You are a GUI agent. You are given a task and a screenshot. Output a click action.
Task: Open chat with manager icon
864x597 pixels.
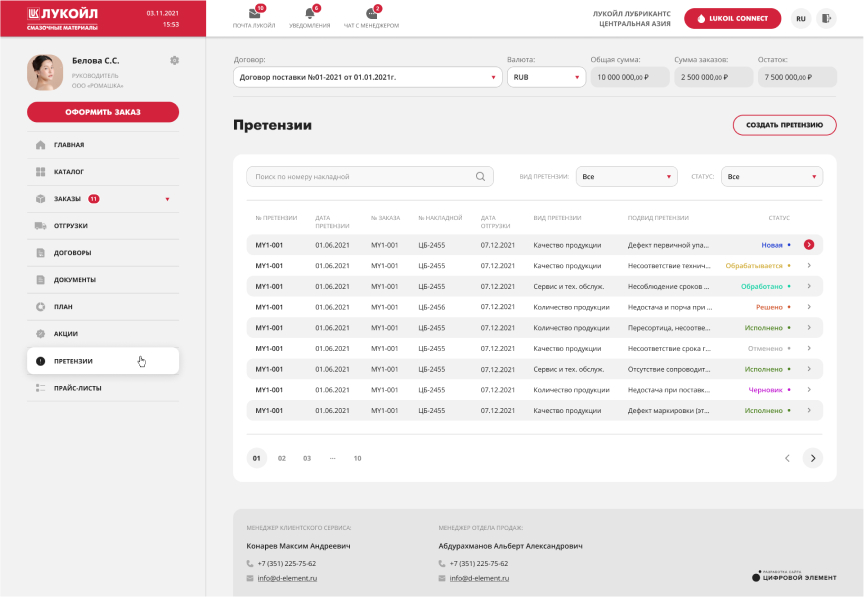[371, 14]
